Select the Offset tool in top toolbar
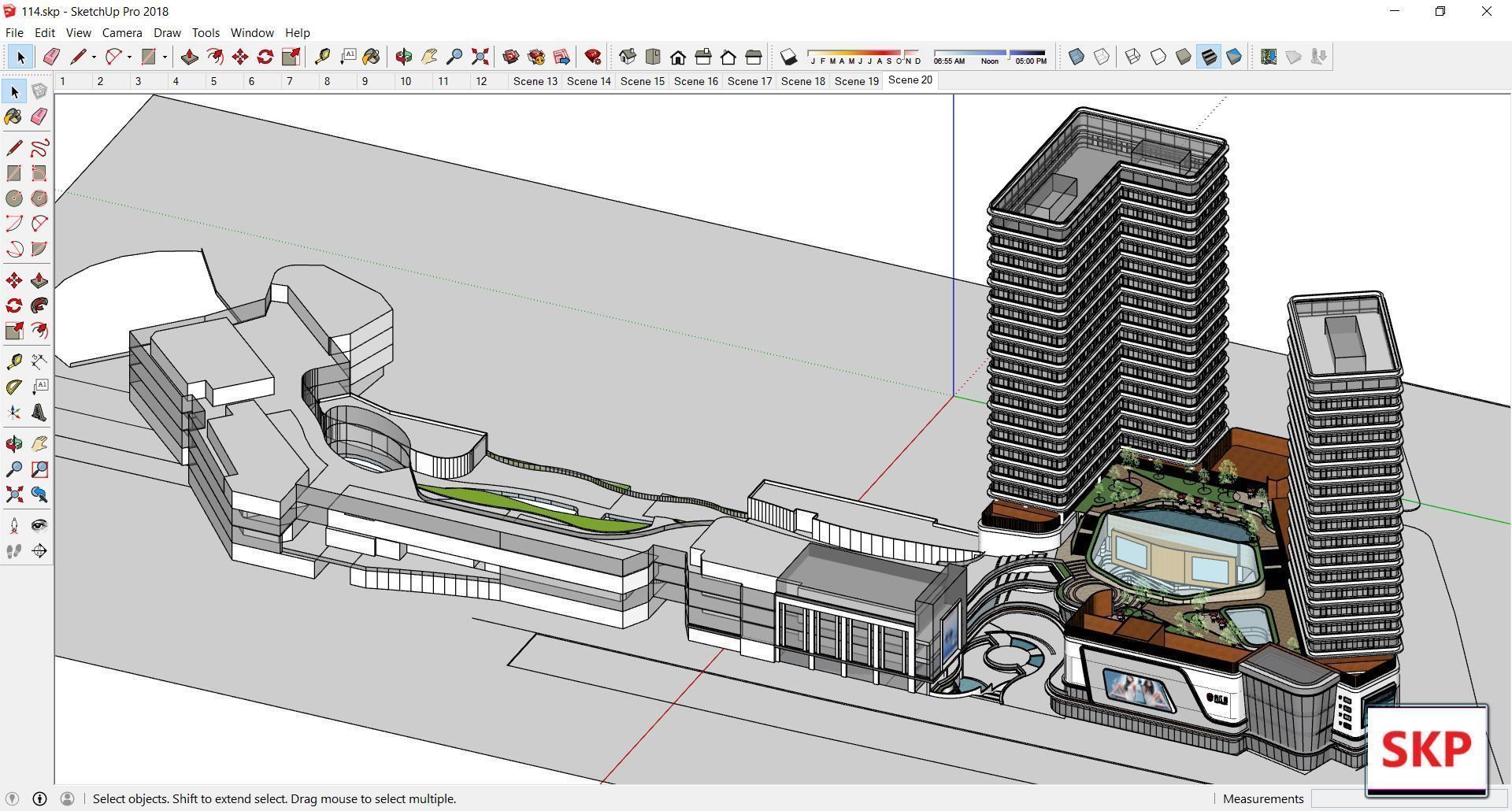The image size is (1512, 811). pyautogui.click(x=215, y=57)
